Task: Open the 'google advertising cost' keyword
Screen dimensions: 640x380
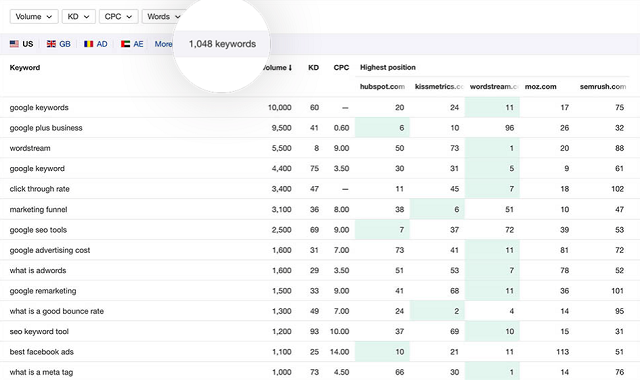Action: click(x=50, y=250)
